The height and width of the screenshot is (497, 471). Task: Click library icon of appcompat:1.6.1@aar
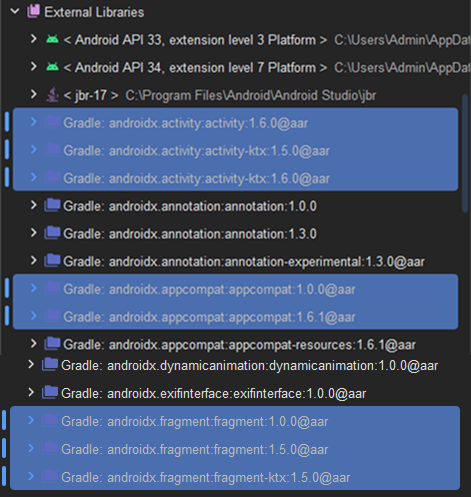click(x=52, y=316)
